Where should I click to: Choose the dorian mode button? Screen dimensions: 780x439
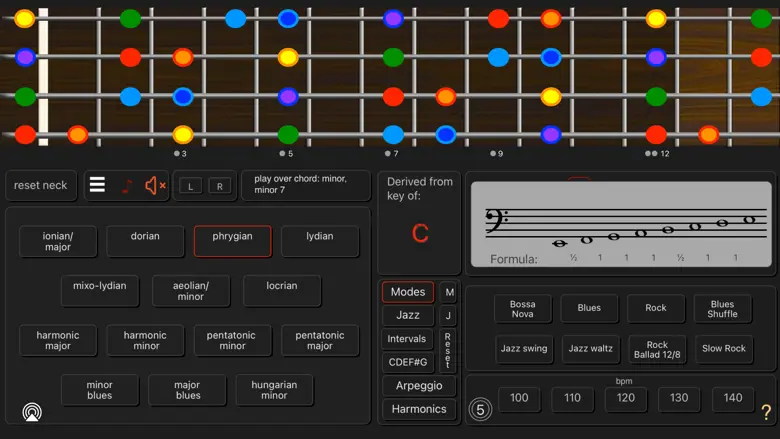[x=145, y=237]
